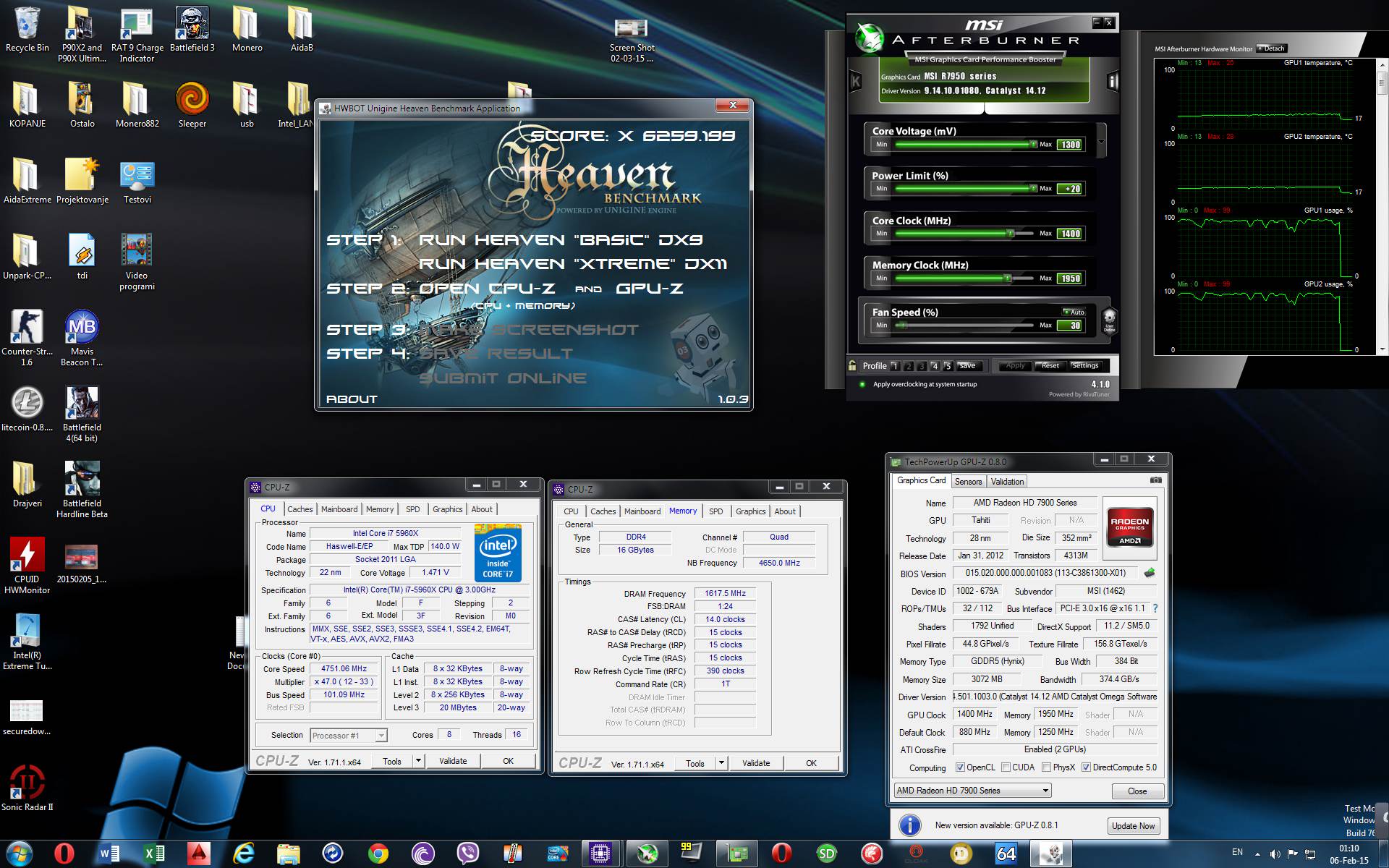
Task: Click the Afterburner Save profile button
Action: click(x=968, y=366)
